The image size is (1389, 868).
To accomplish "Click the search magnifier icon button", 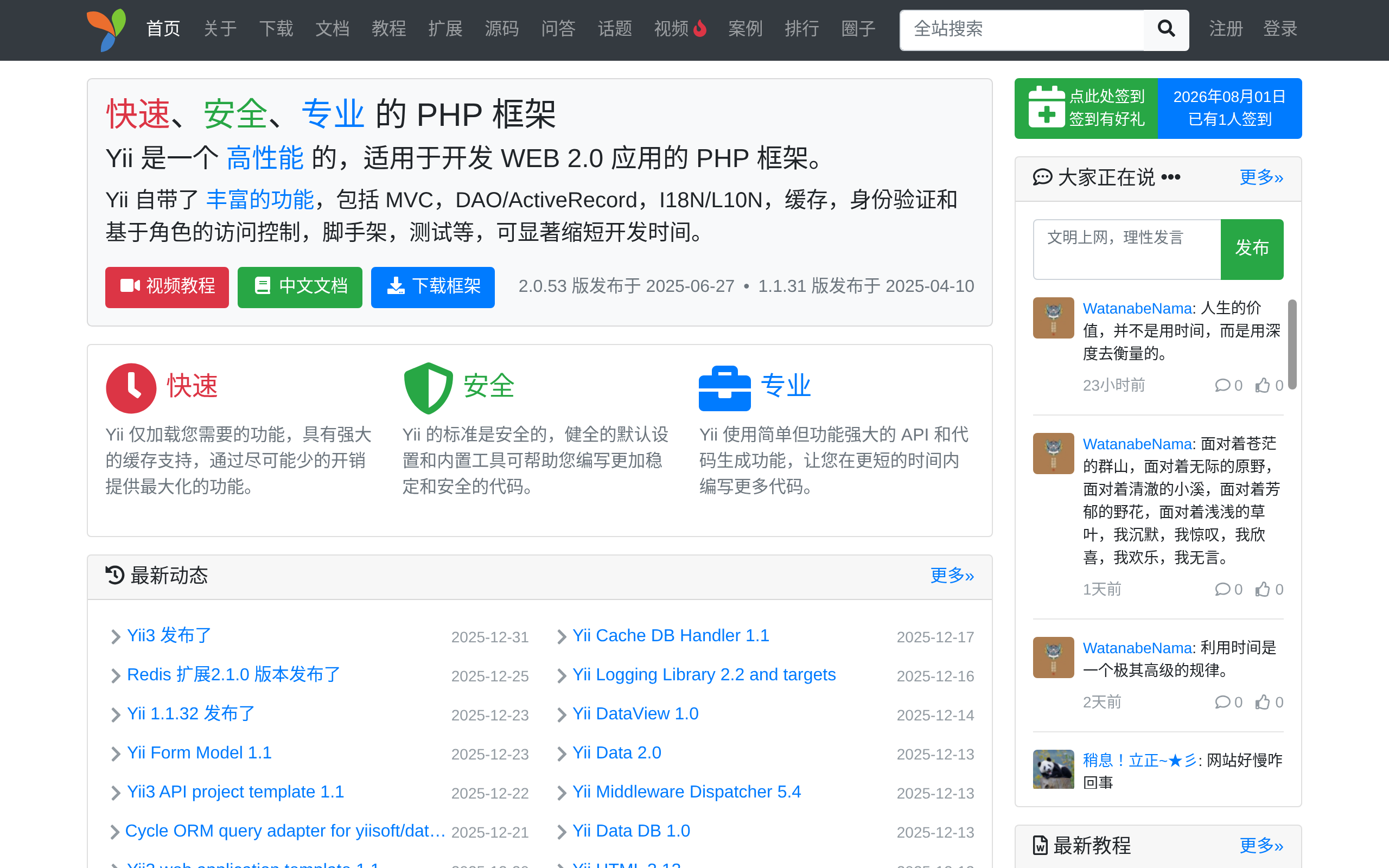I will (1165, 30).
